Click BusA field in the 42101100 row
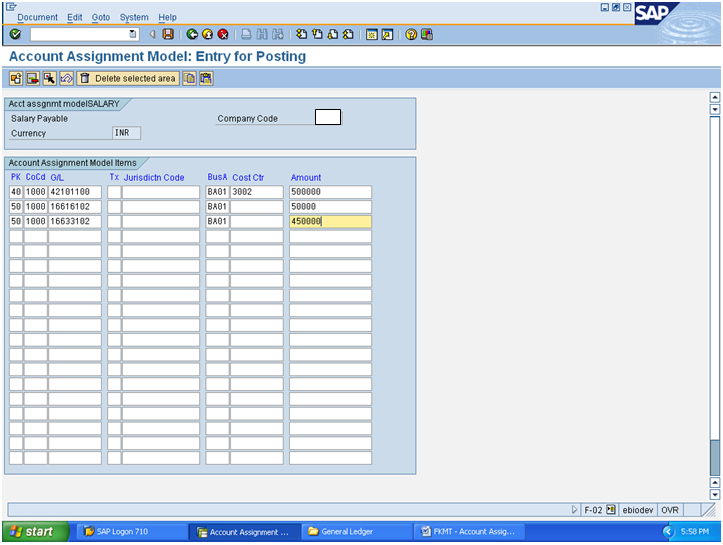 point(217,192)
